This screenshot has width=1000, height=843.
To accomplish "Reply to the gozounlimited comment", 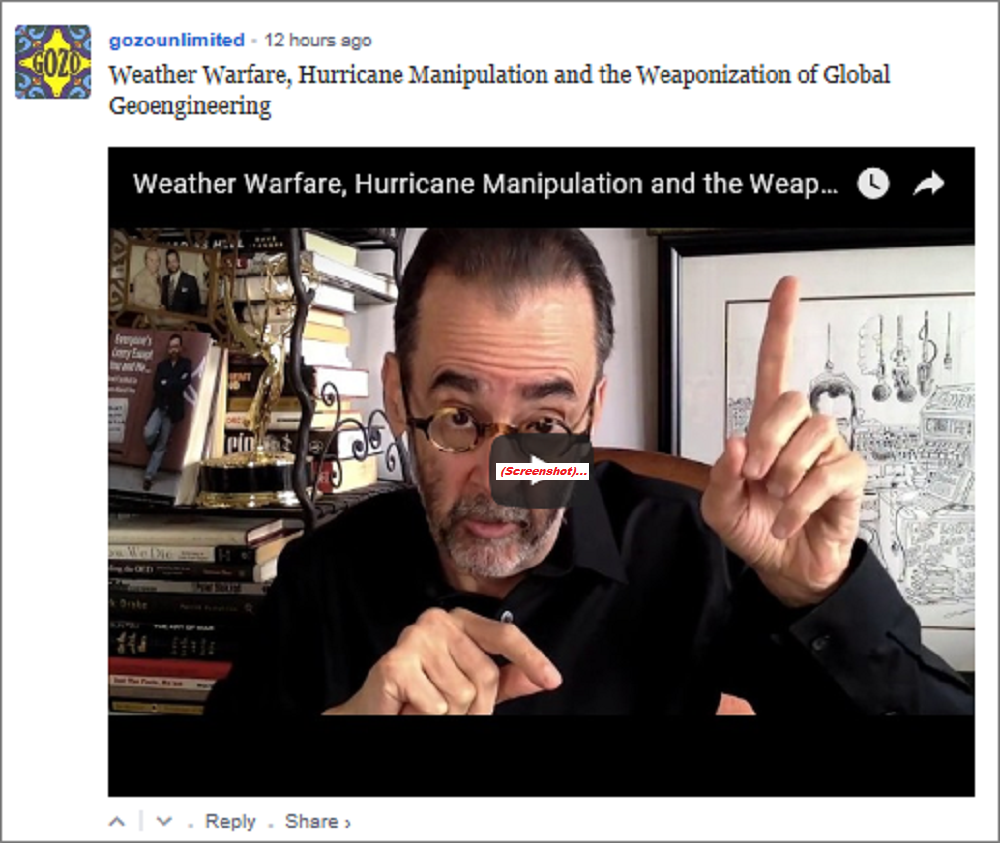I will coord(230,821).
